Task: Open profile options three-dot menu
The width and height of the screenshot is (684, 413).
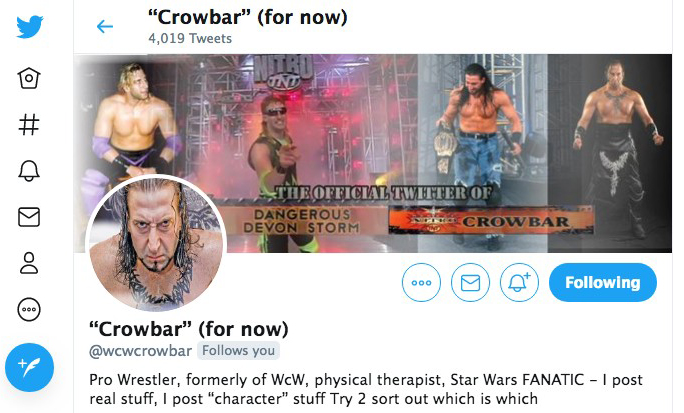Action: pos(421,282)
